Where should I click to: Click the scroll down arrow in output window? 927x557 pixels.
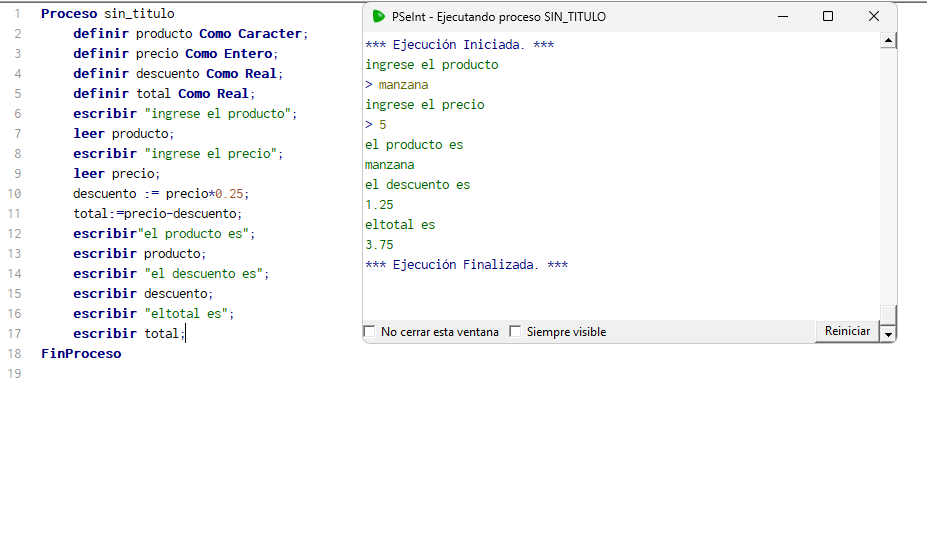point(888,334)
